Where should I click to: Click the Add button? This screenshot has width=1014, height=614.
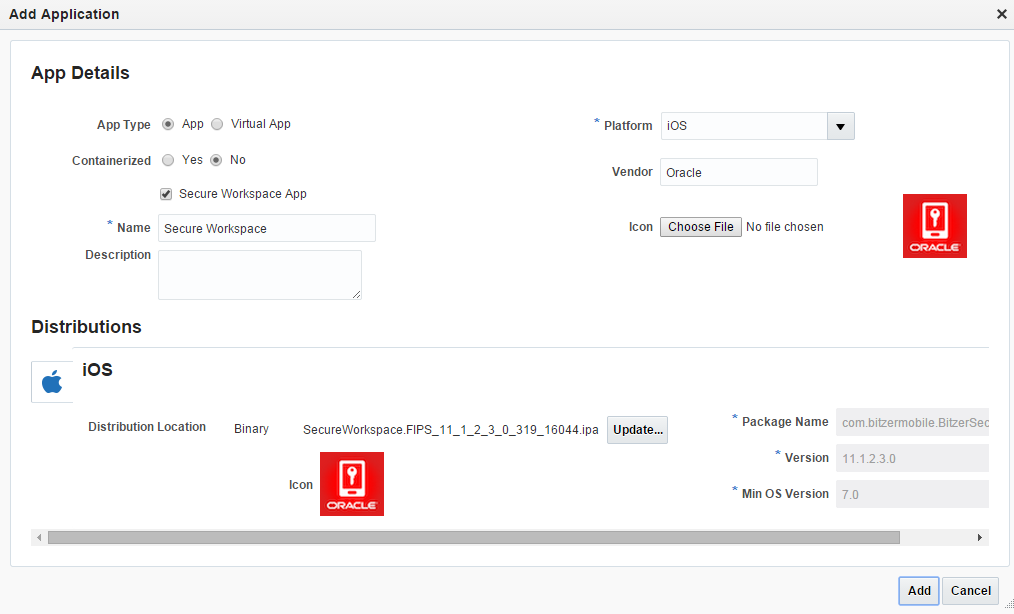(919, 591)
